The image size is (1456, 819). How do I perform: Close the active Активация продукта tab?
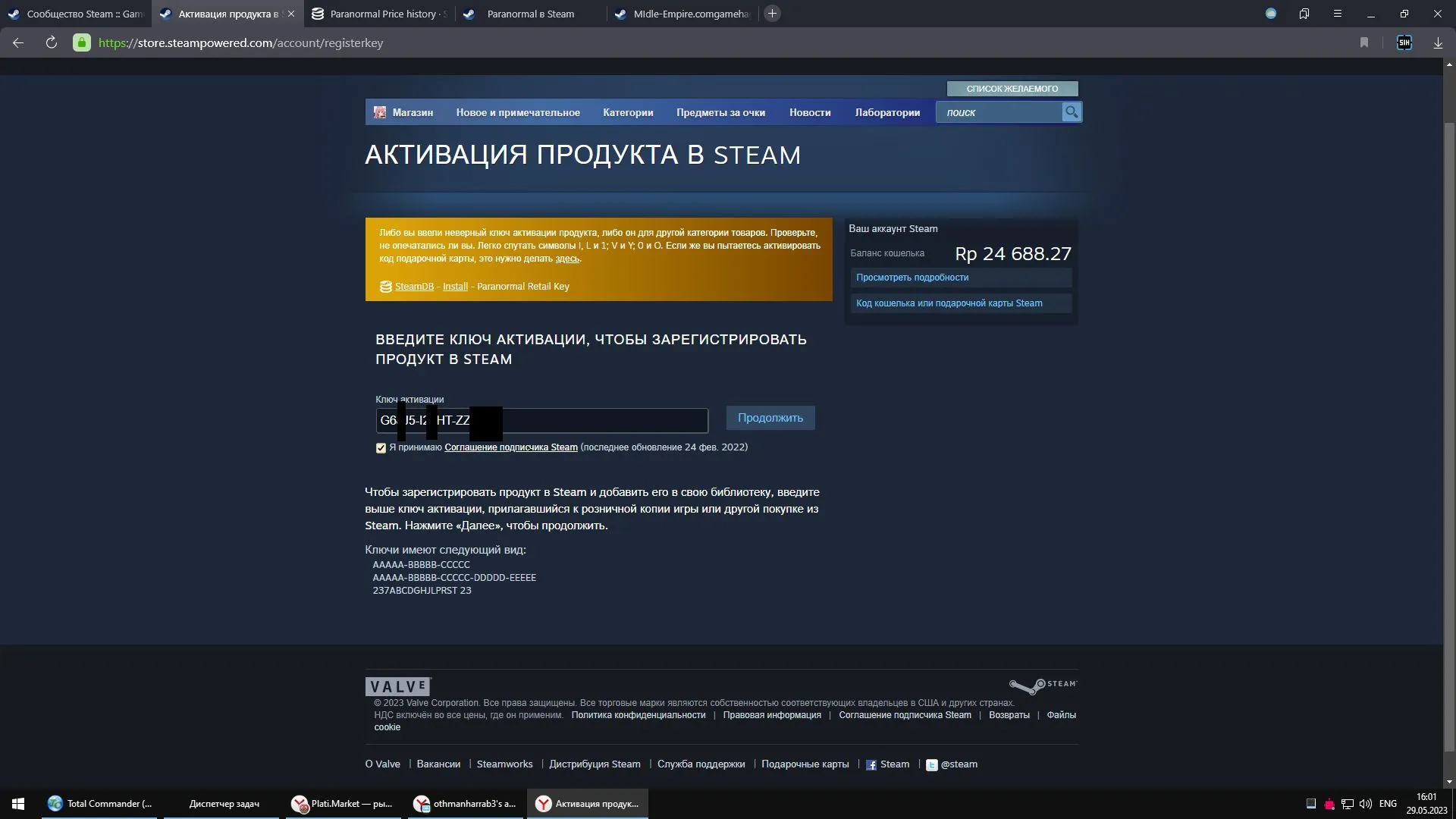tap(290, 14)
